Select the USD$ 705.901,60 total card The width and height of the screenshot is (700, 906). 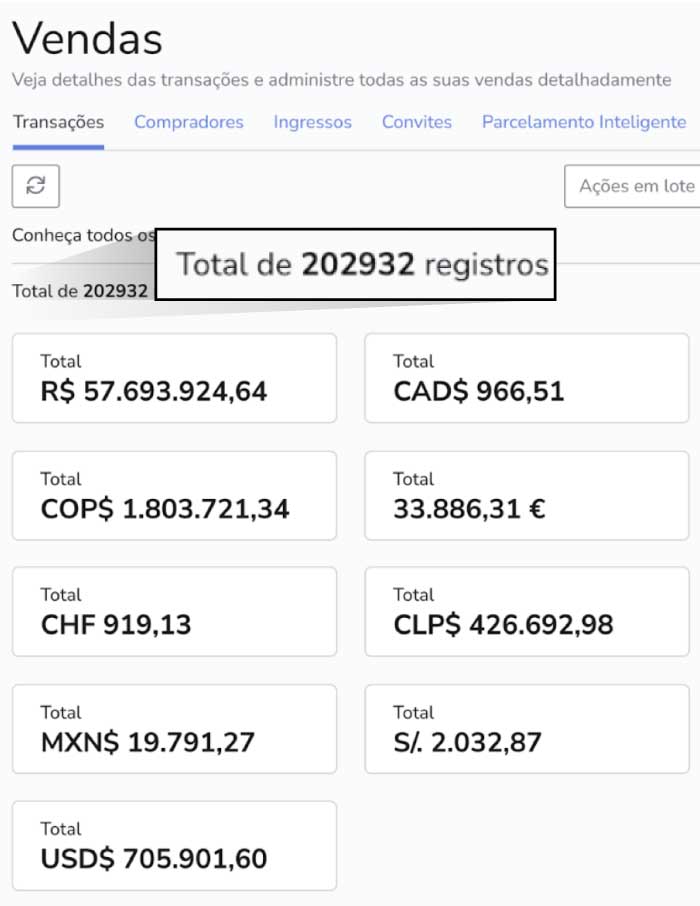(174, 846)
